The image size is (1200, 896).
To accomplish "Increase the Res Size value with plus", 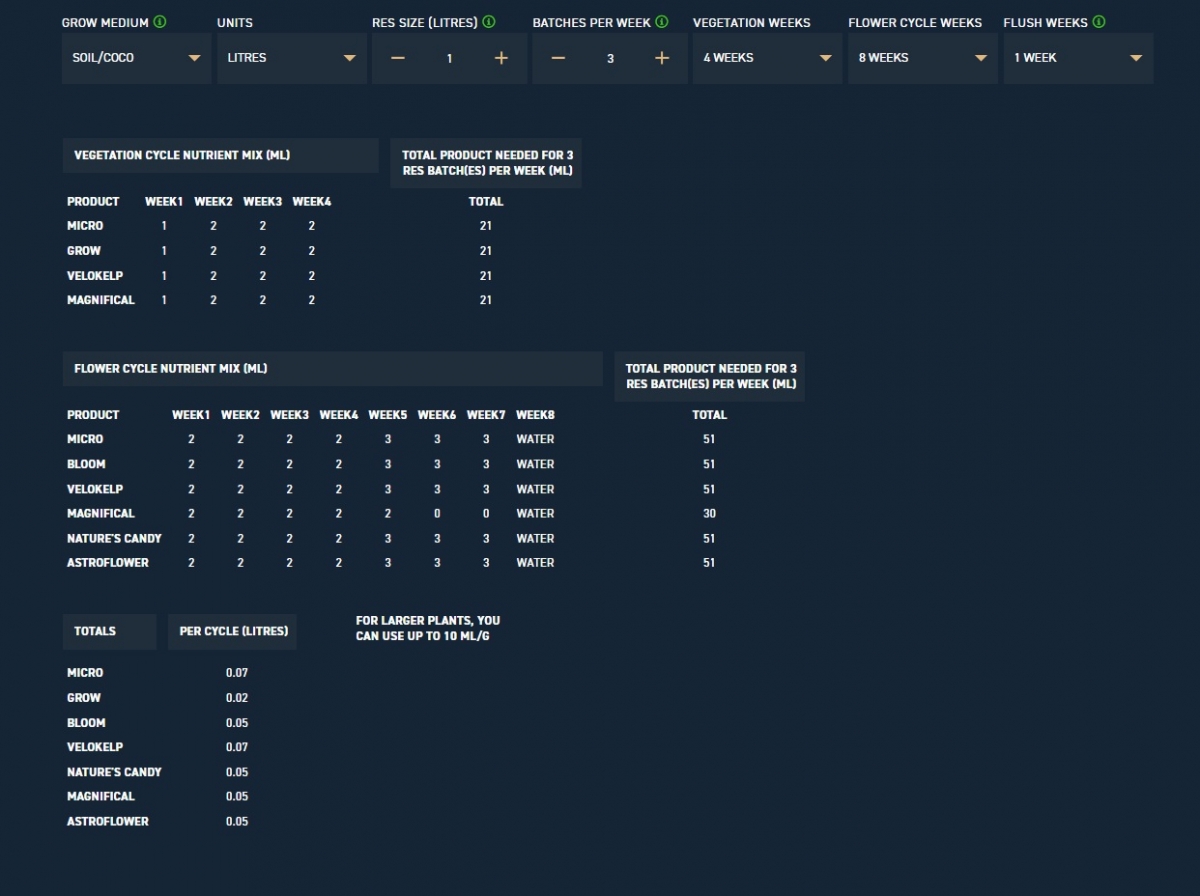I will point(501,58).
